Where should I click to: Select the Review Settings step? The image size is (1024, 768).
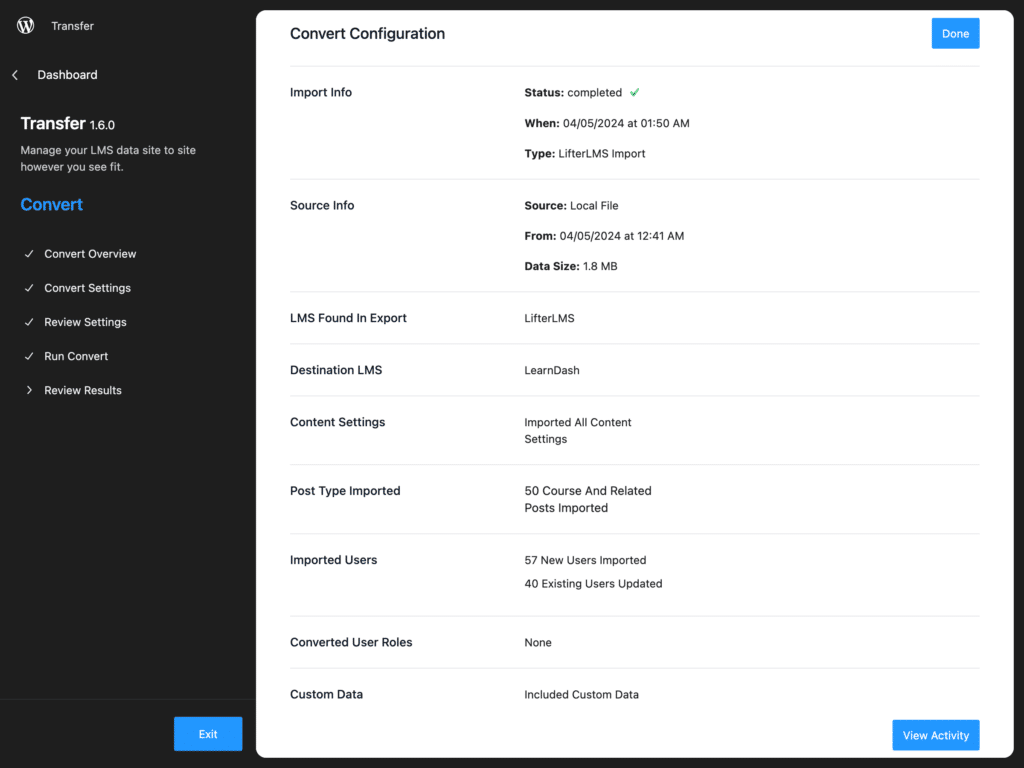pos(85,322)
